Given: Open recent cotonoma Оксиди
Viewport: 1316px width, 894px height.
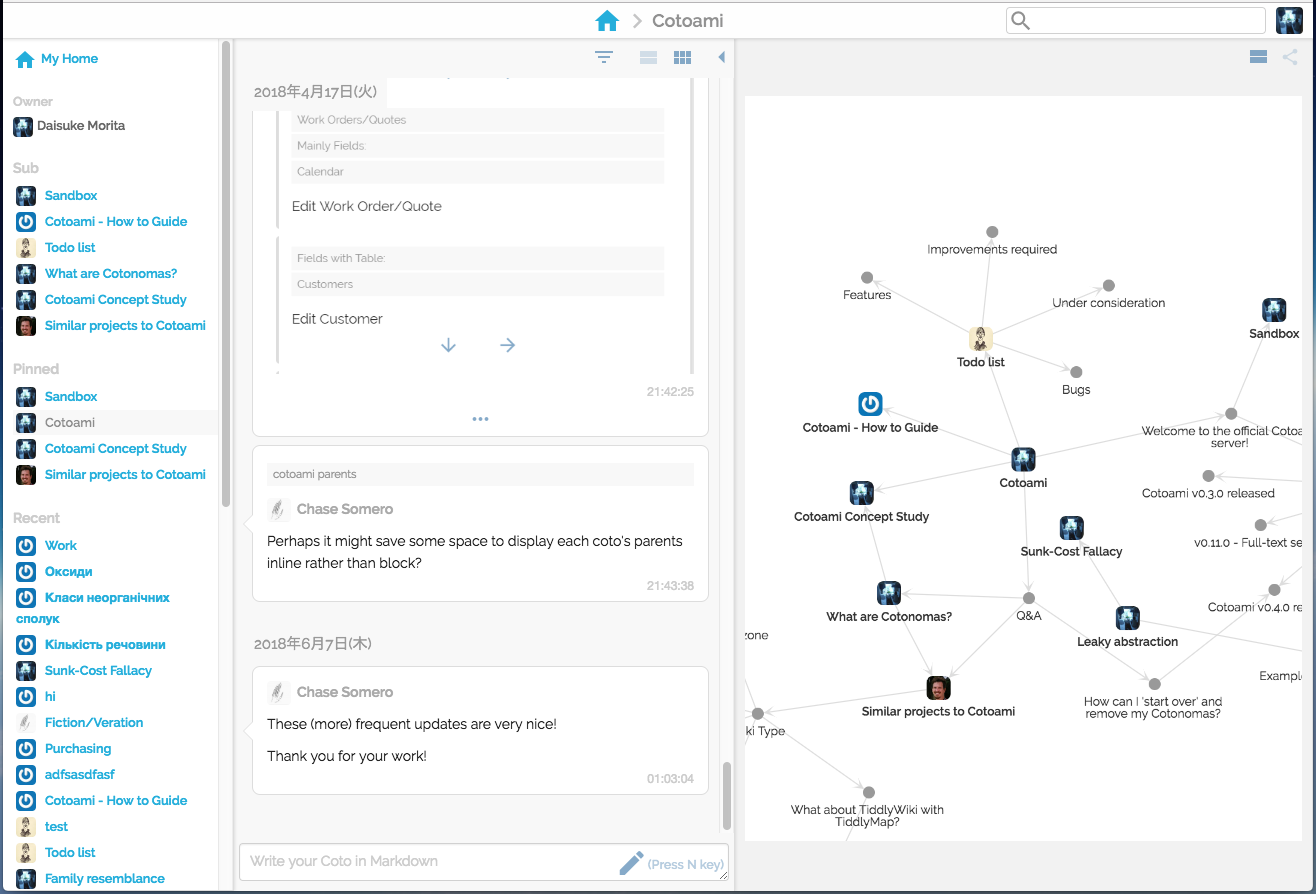Looking at the screenshot, I should pos(69,572).
